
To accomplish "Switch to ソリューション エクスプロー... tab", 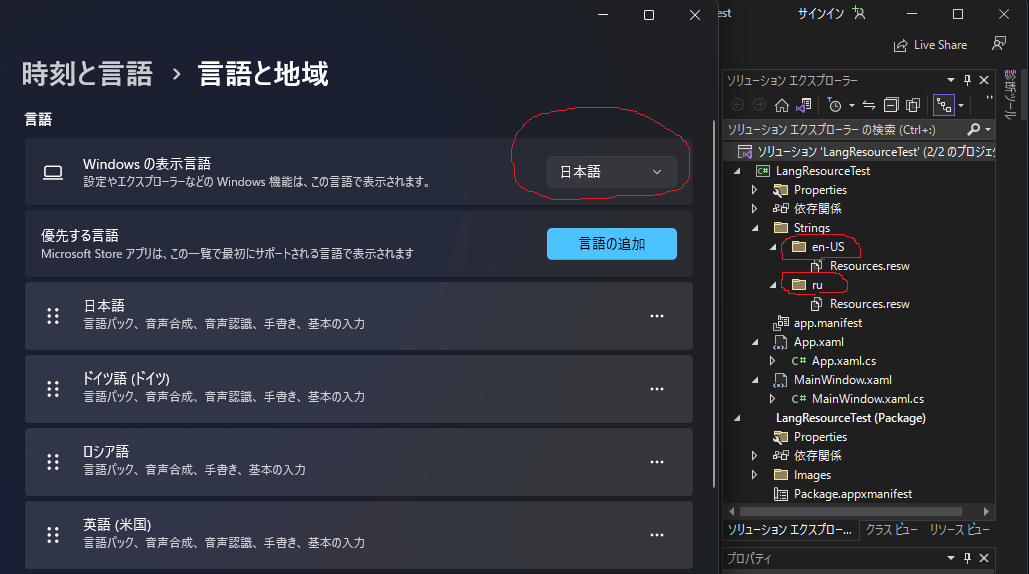I will (789, 530).
